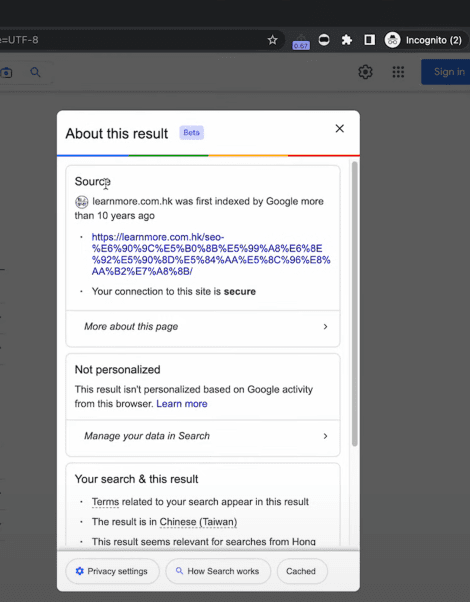Open Google quick settings gear

[x=365, y=72]
